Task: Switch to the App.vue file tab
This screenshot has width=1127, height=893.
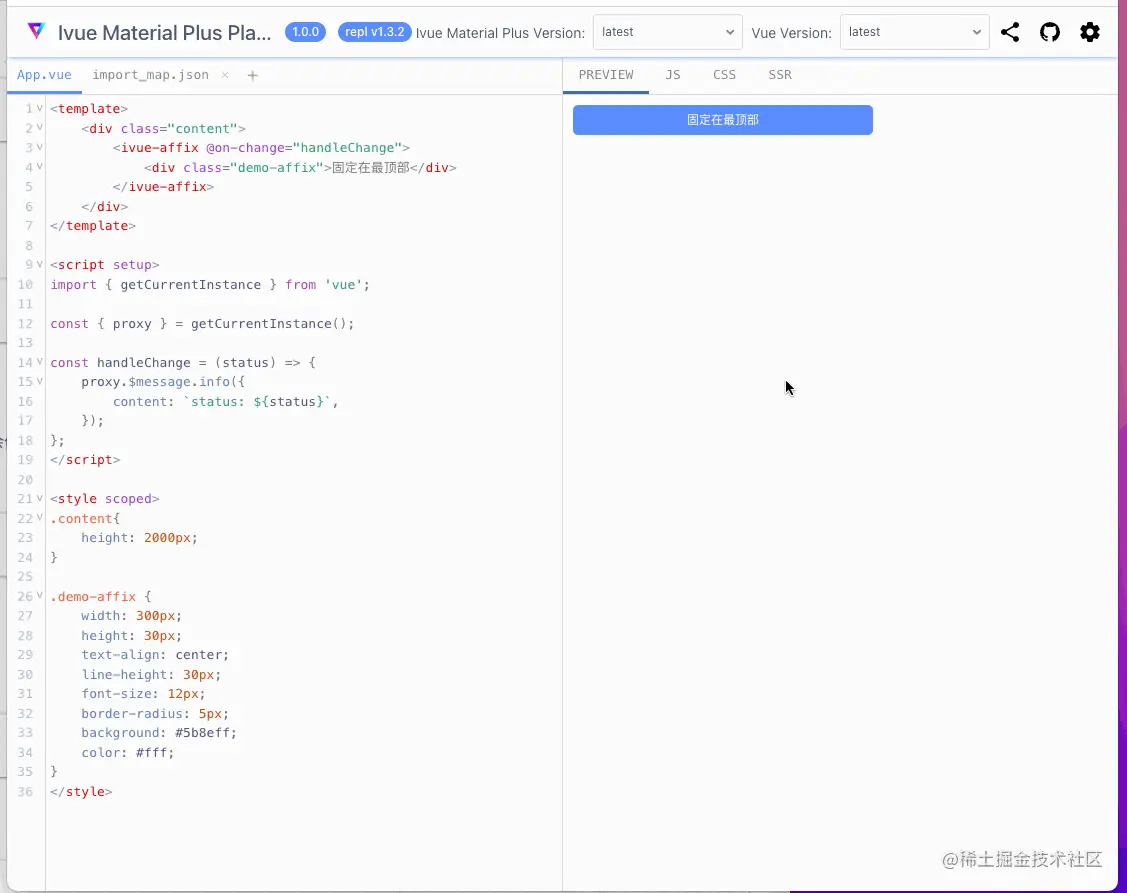Action: (x=45, y=75)
